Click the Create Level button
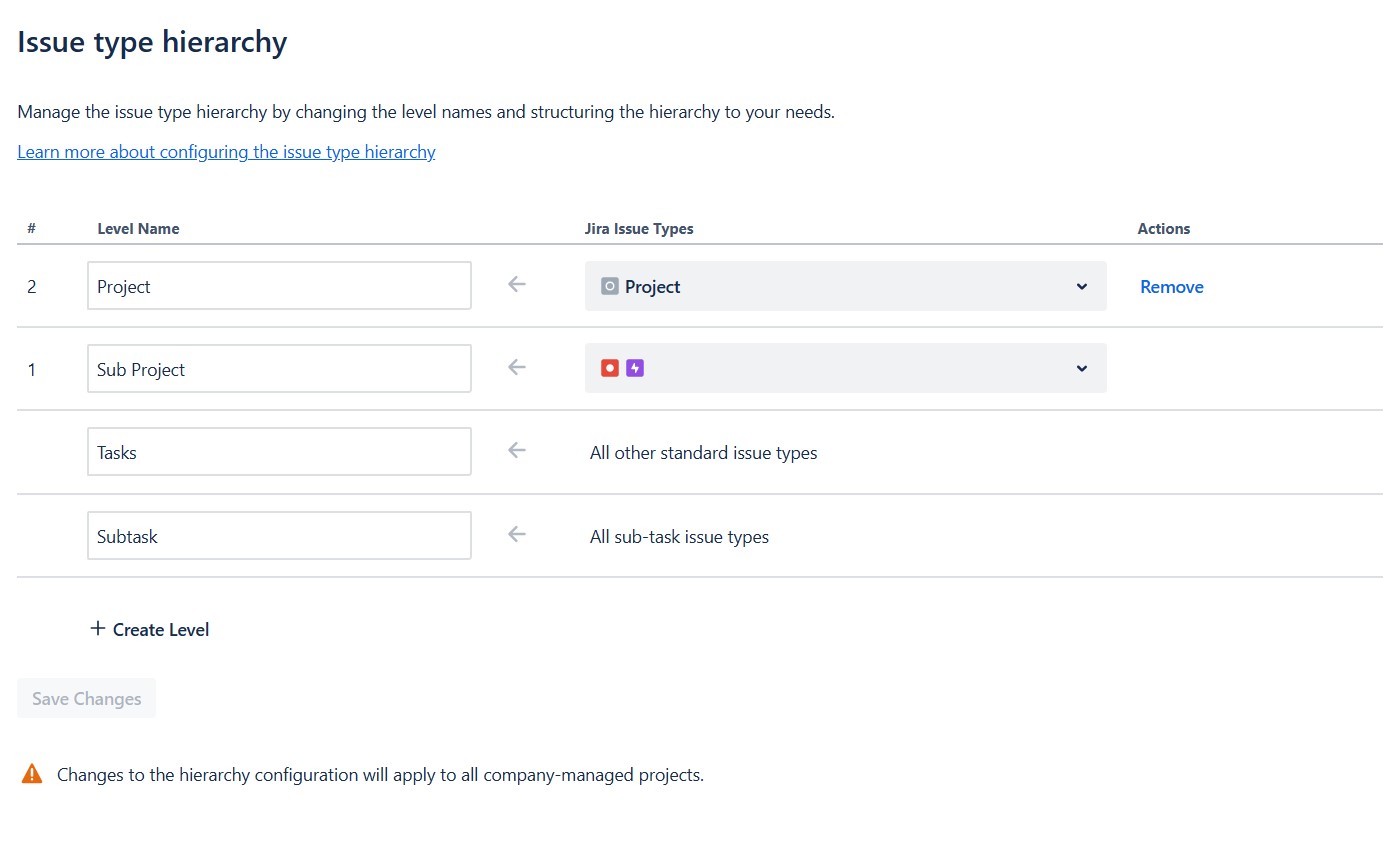The image size is (1383, 856). point(150,630)
